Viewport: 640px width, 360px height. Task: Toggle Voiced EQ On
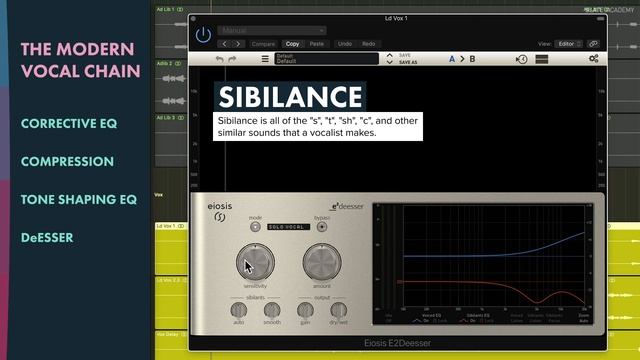tap(426, 321)
